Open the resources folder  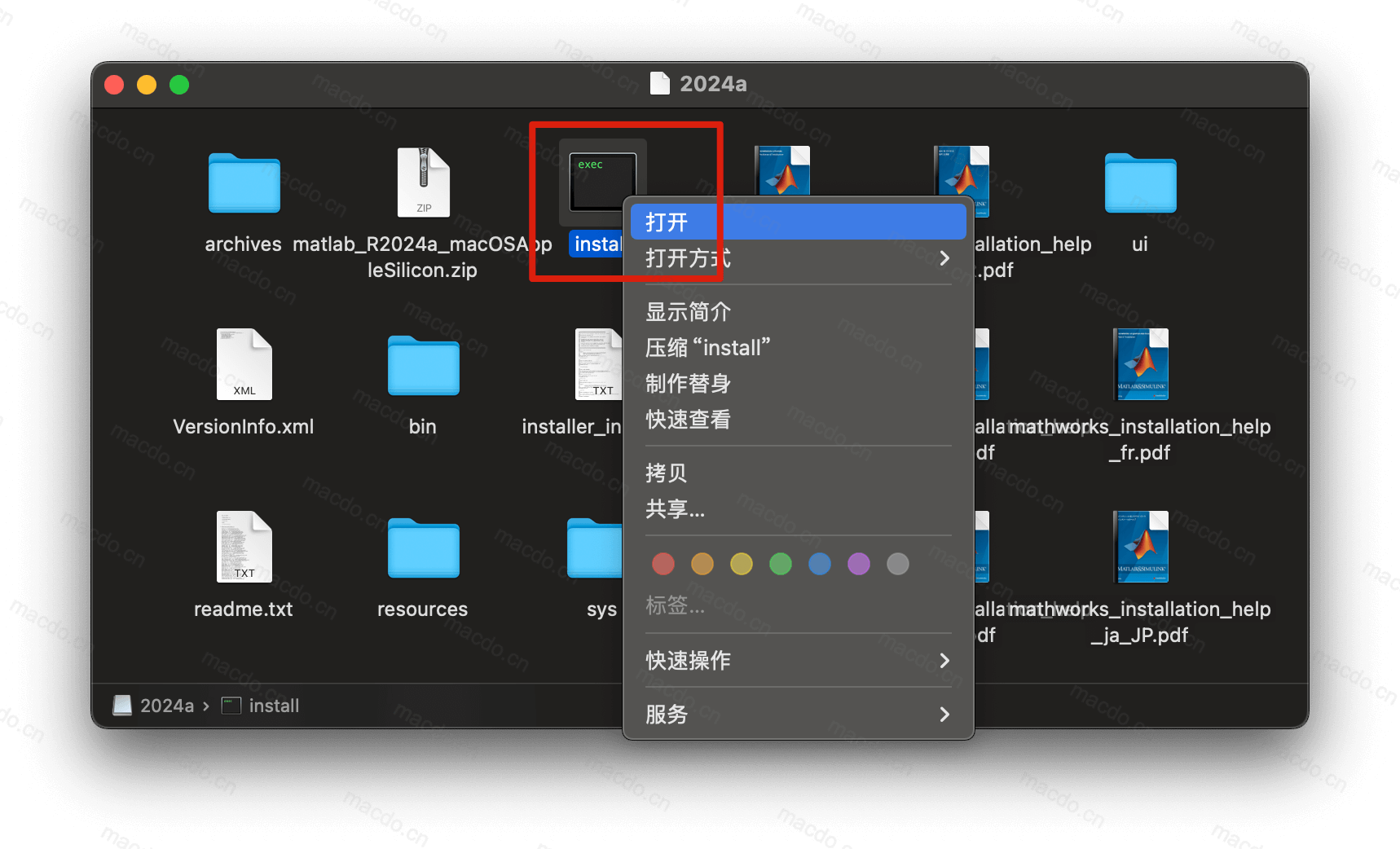[423, 548]
